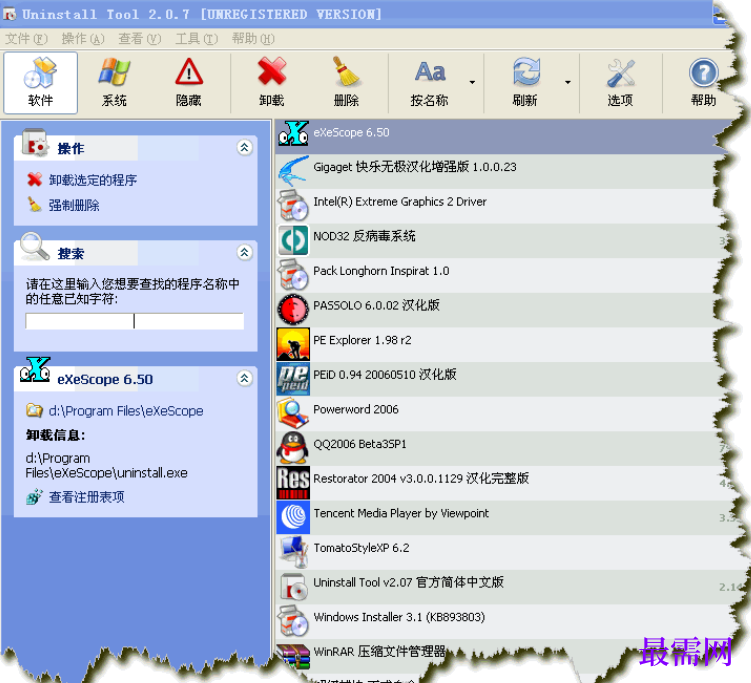This screenshot has width=751, height=683.
Task: Click the 帮助 help question mark icon
Action: tap(703, 73)
